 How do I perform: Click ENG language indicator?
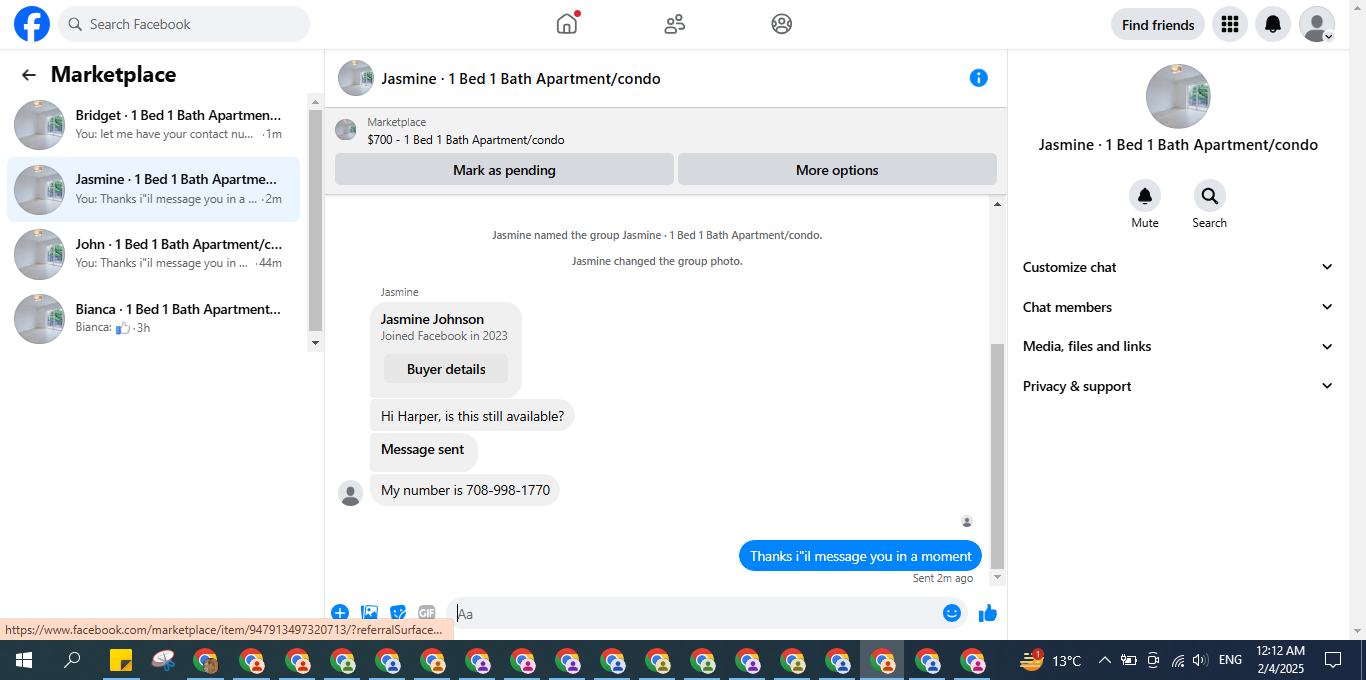[1231, 660]
